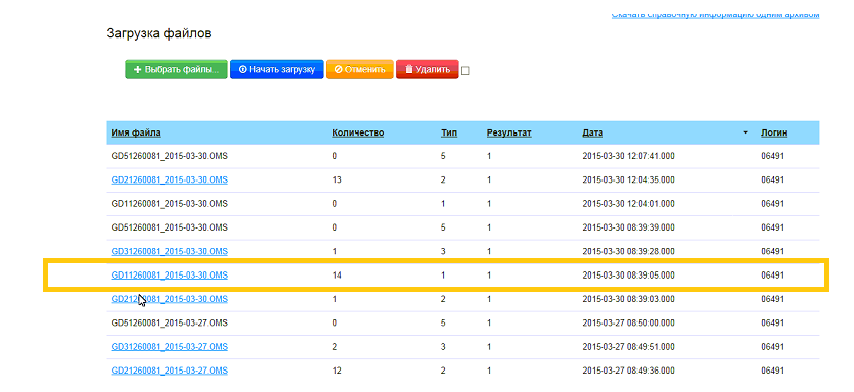The height and width of the screenshot is (392, 854).
Task: Sort by the Логин column header
Action: [x=774, y=133]
